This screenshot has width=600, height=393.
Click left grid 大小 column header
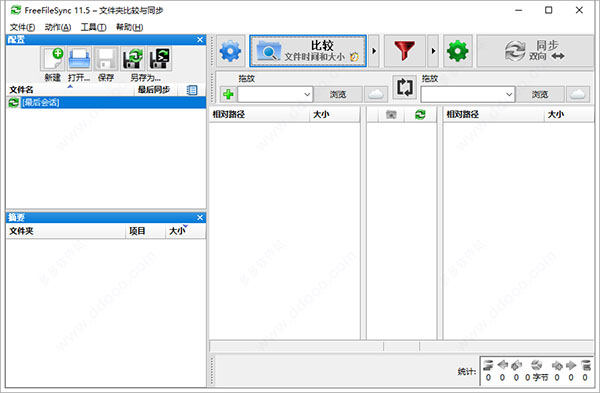point(334,114)
